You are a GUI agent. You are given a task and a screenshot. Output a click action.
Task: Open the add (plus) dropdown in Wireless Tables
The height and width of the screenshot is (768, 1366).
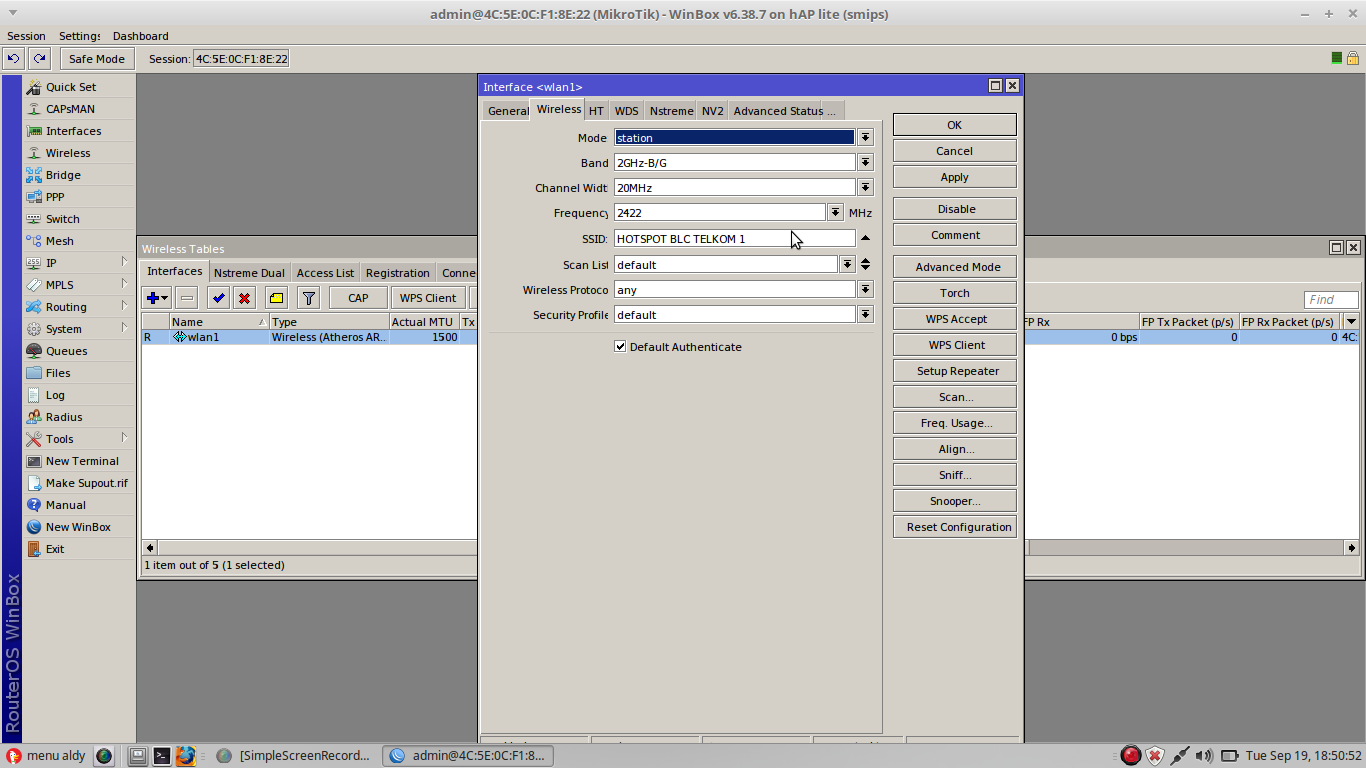tap(158, 298)
